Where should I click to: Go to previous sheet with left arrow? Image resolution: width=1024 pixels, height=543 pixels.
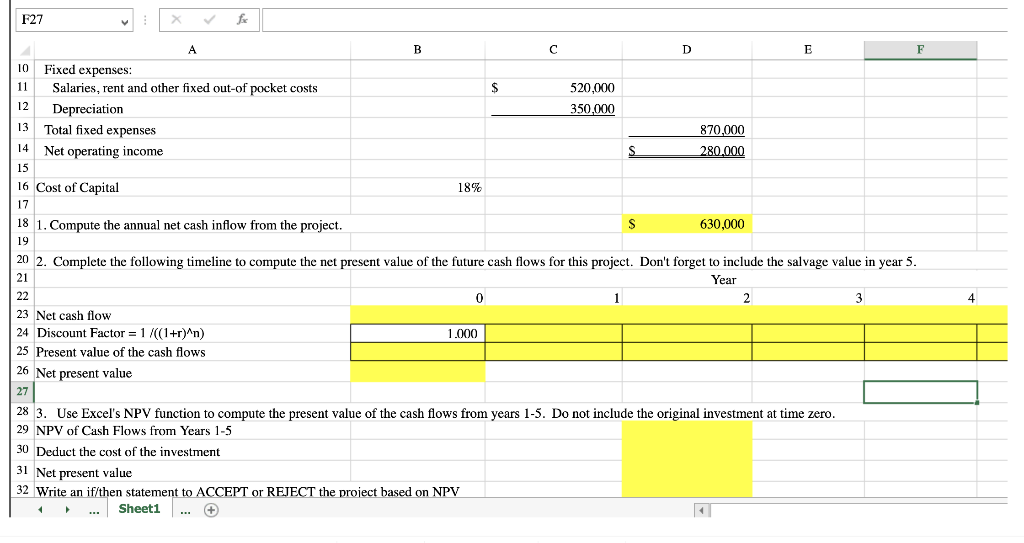coord(40,510)
